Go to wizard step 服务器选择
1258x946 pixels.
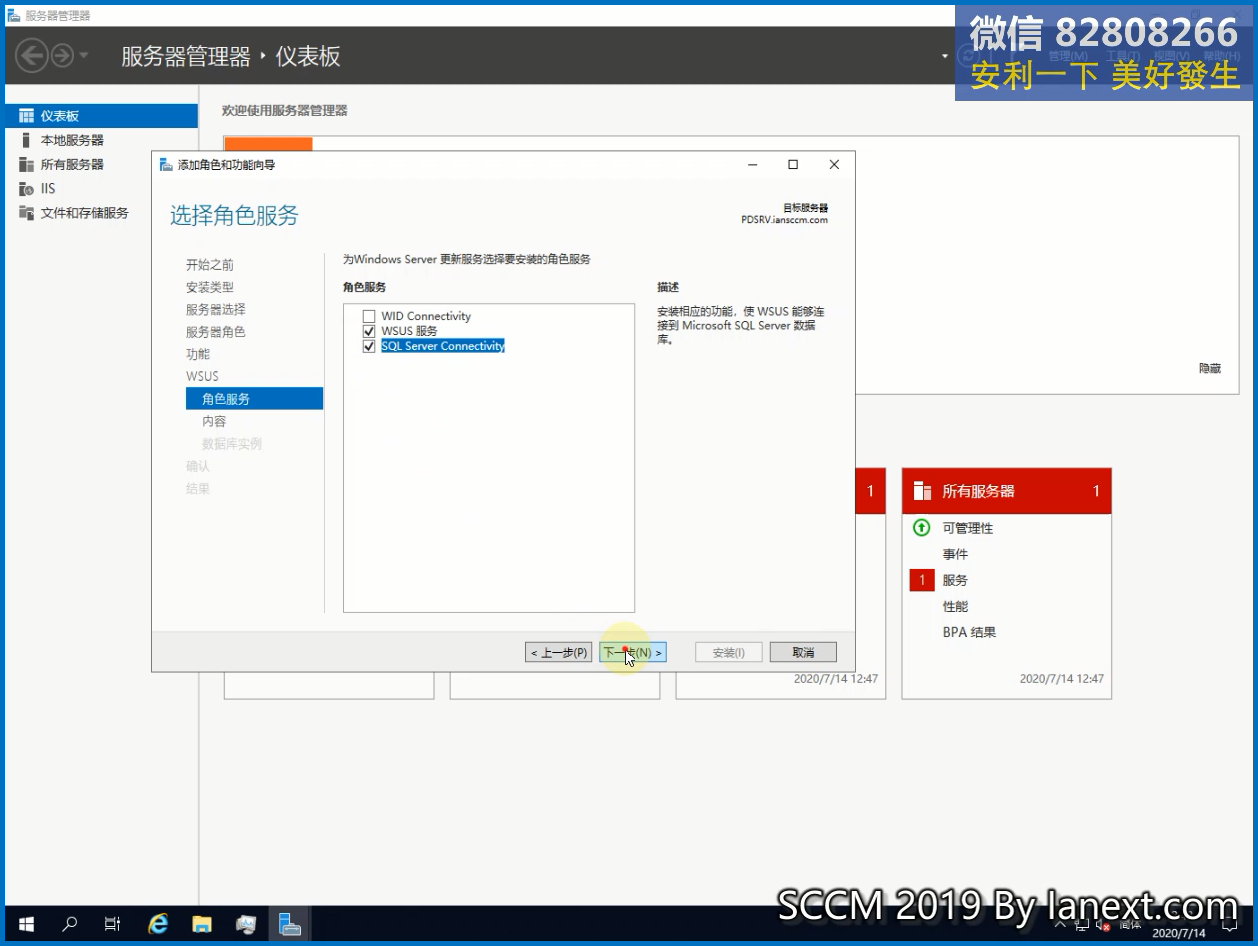coord(215,310)
